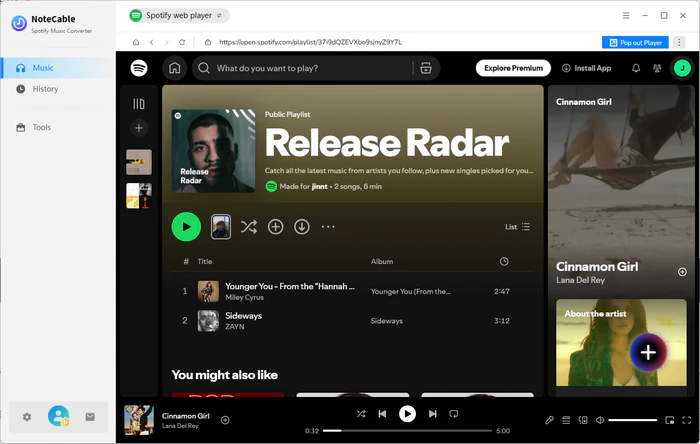The height and width of the screenshot is (444, 700).
Task: Open more options for Release Radar
Action: 328,227
